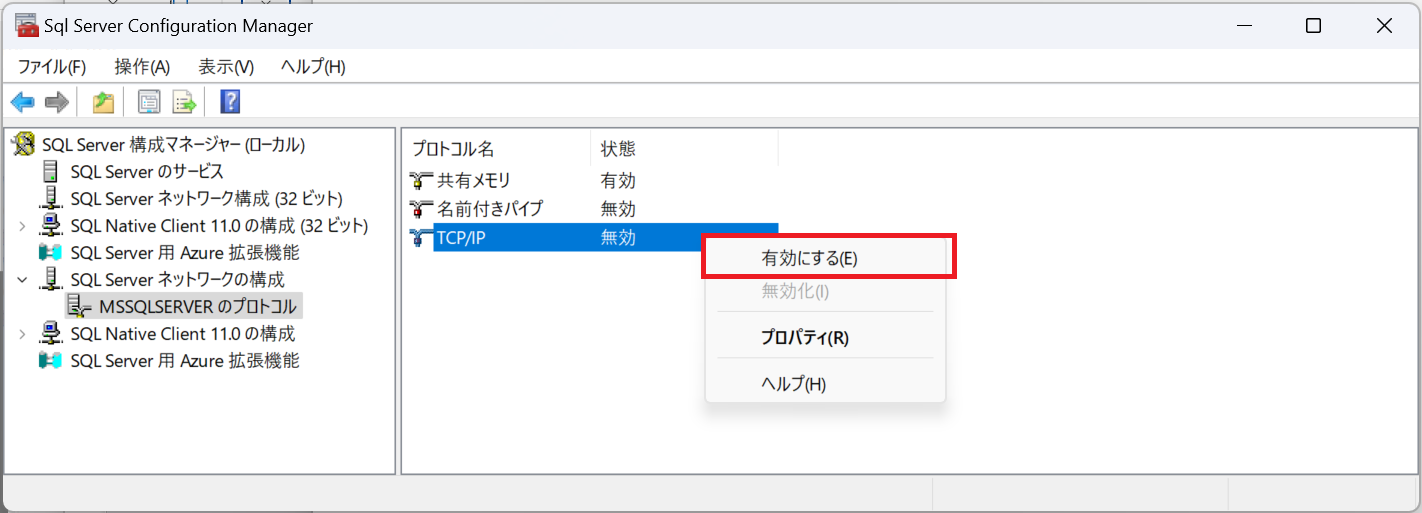This screenshot has height=513, width=1422.
Task: Click the properties sheet toolbar icon
Action: (150, 102)
